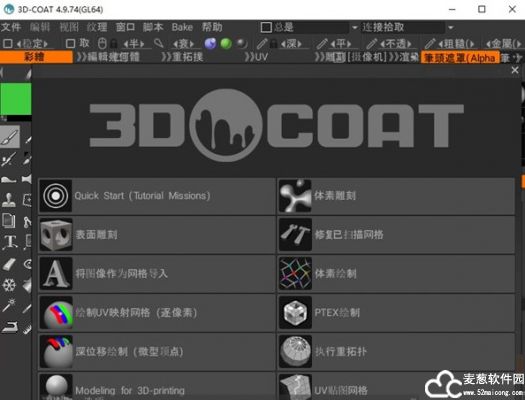The height and width of the screenshot is (400, 525).
Task: Open the dropdown arrow after 总是 field
Action: [x=355, y=27]
